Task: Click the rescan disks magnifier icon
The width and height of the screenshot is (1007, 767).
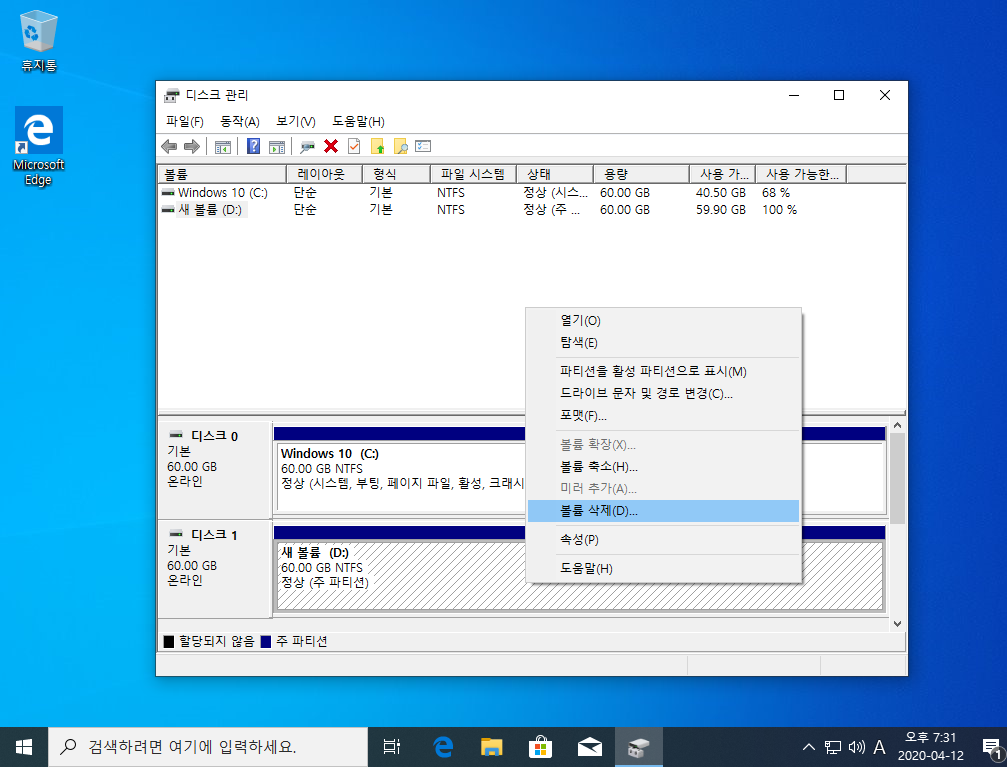Action: tap(308, 147)
